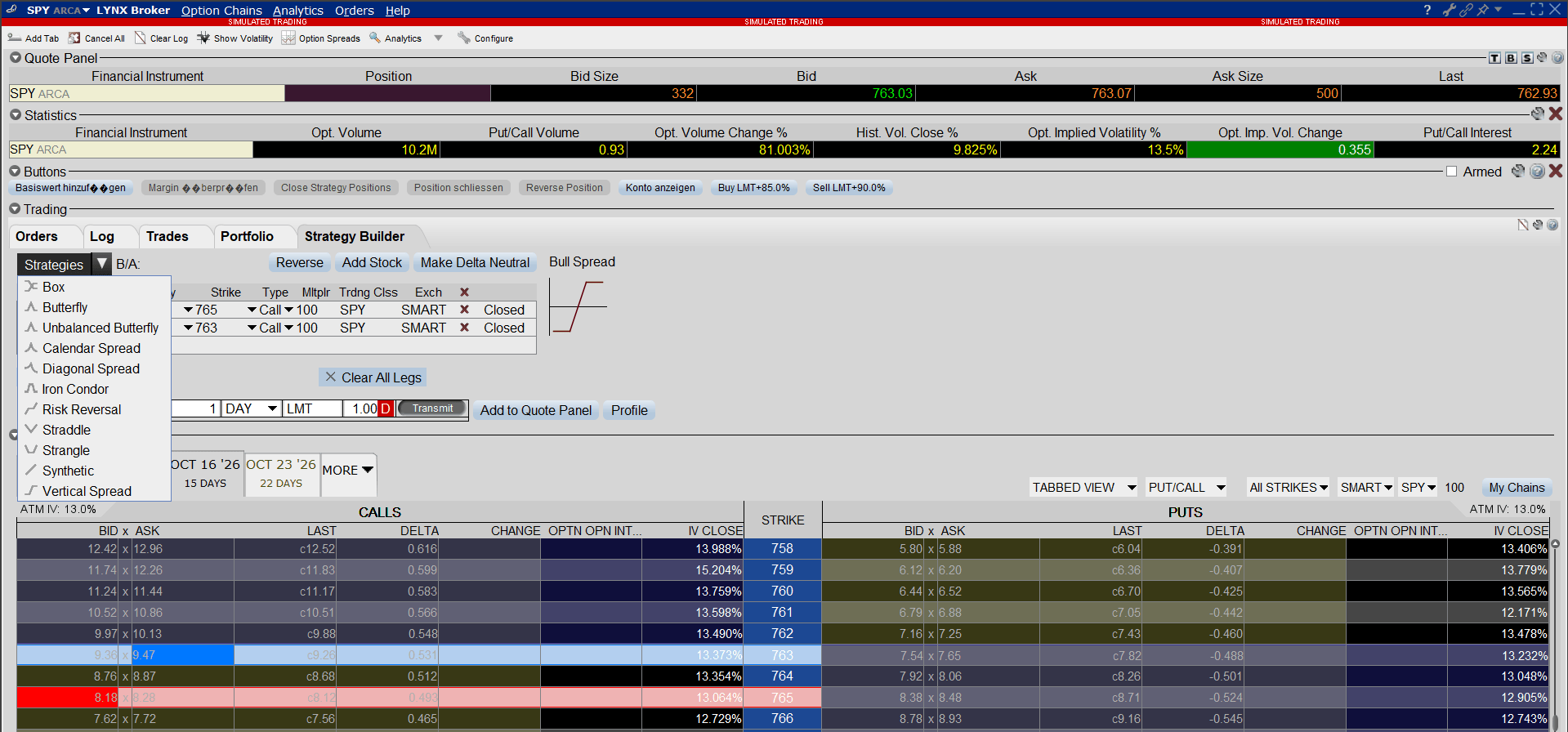This screenshot has height=732, width=1568.
Task: Collapse the Quote Panel section
Action: click(16, 58)
